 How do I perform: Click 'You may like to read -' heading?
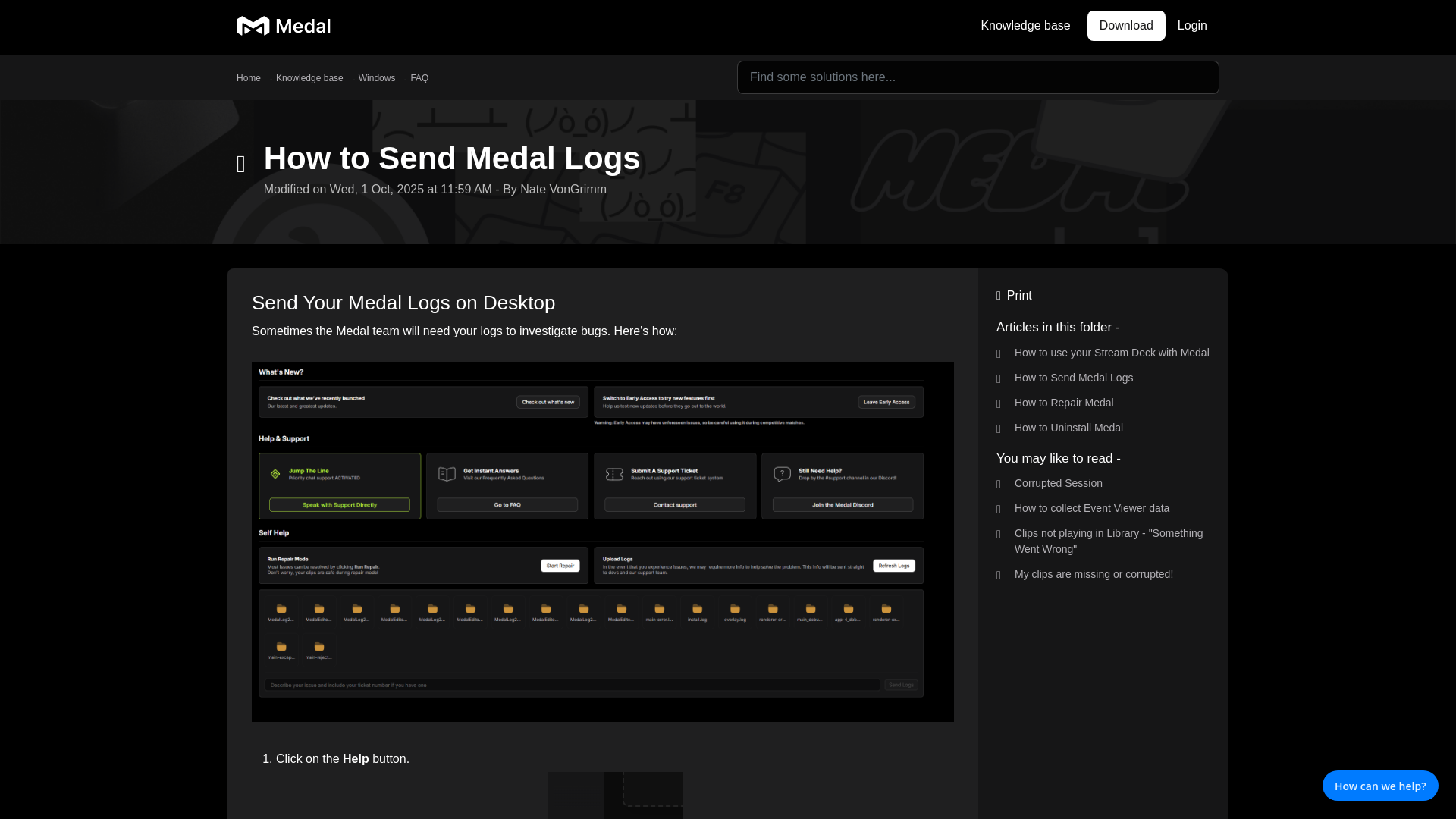(1059, 459)
